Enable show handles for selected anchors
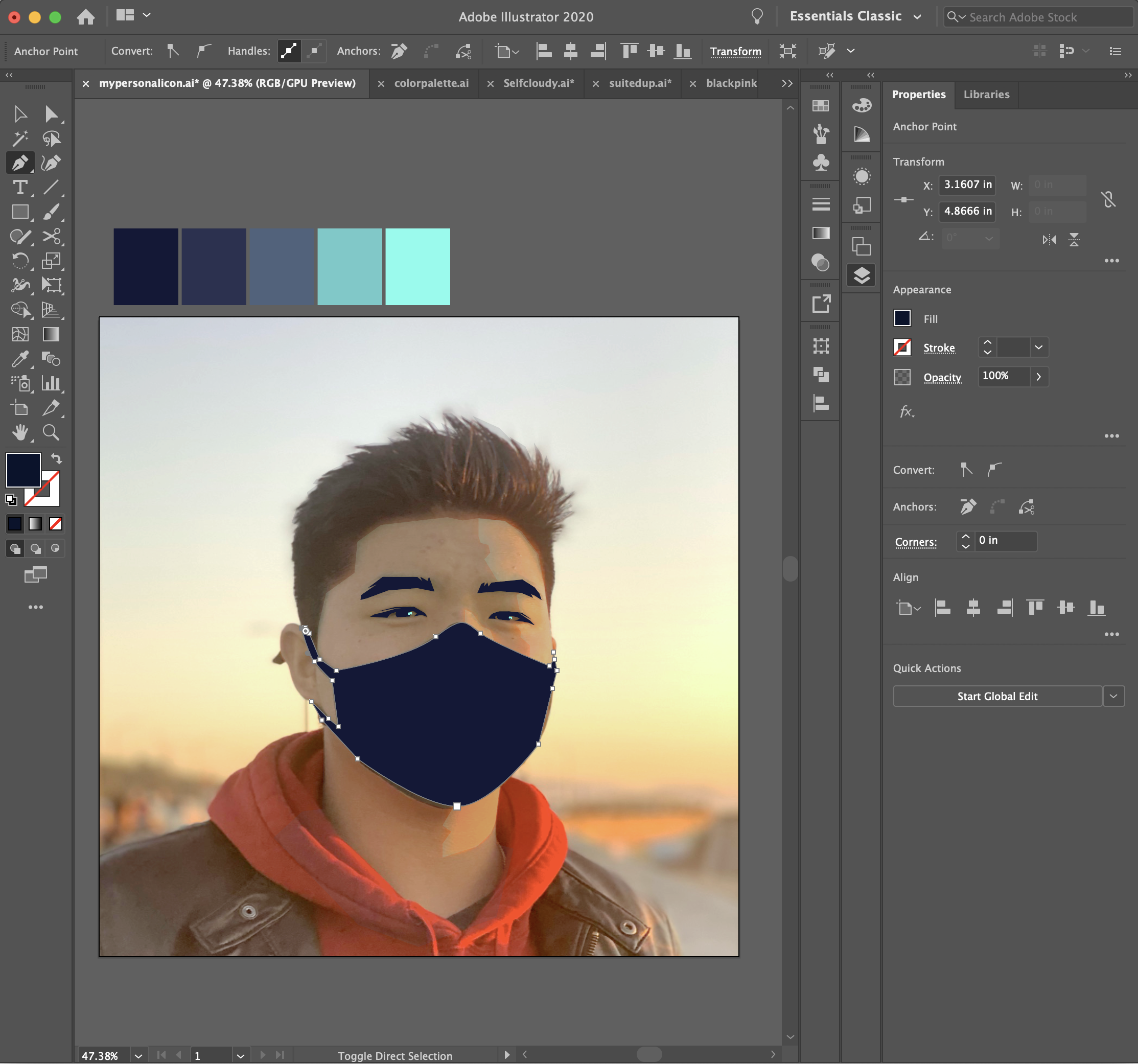Viewport: 1138px width, 1064px height. pos(289,51)
